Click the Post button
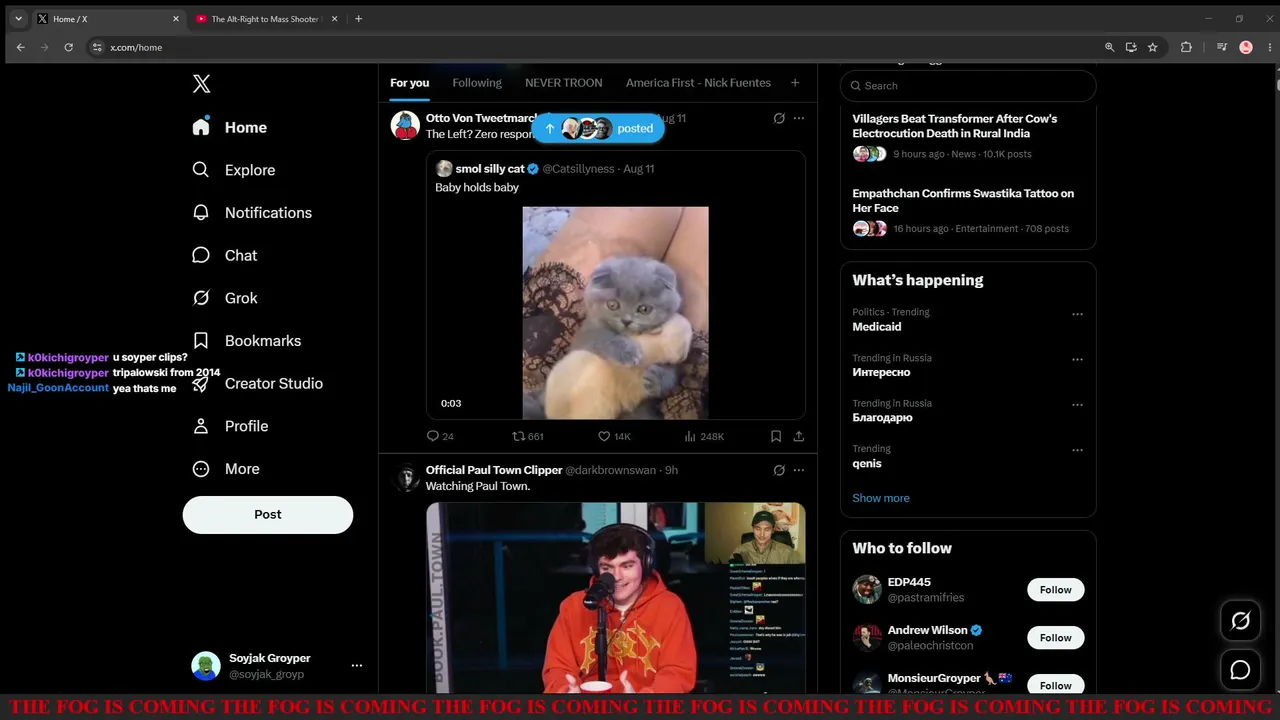The width and height of the screenshot is (1280, 720). coord(268,515)
